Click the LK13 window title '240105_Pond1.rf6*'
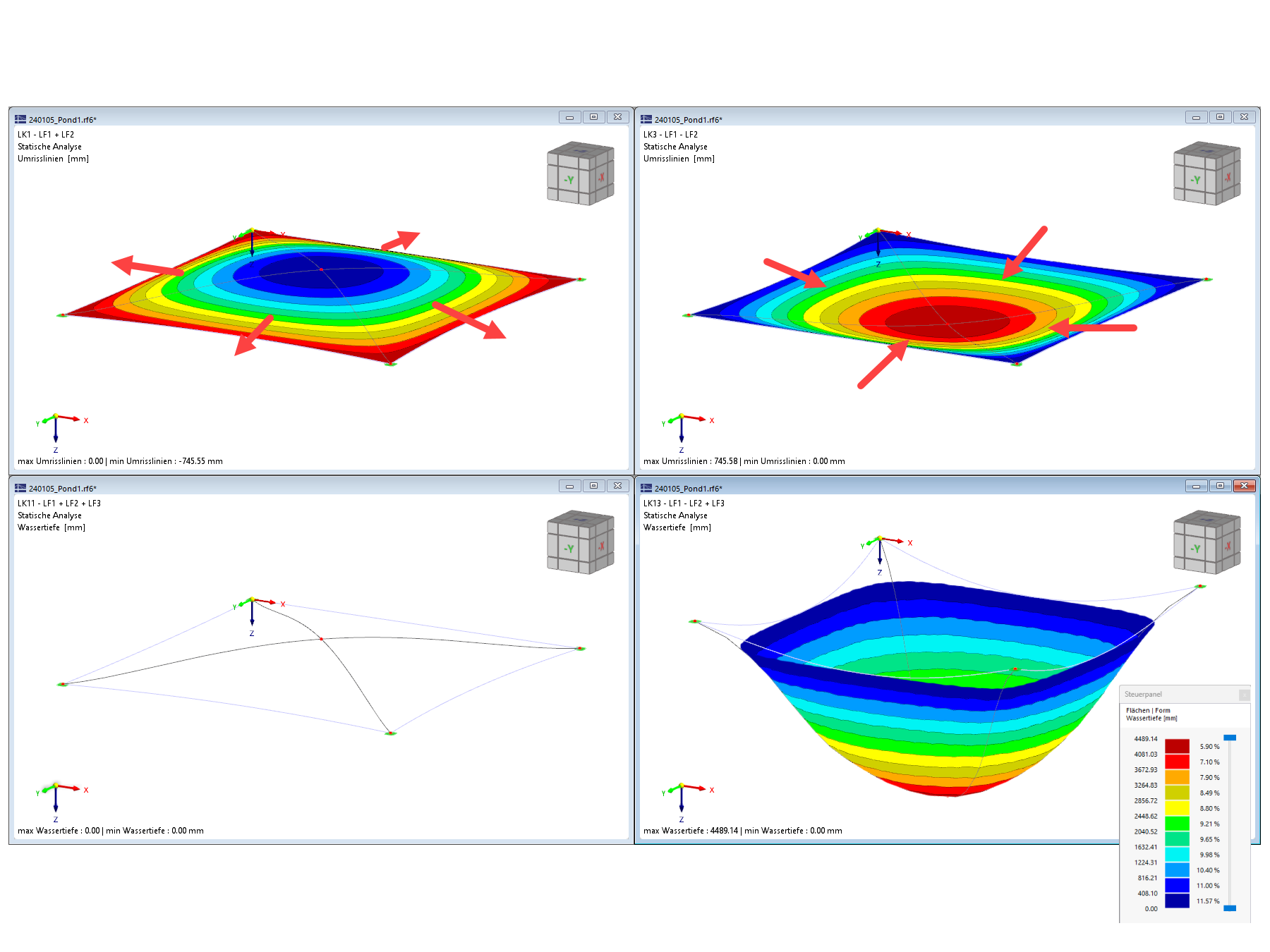Viewport: 1270px width, 952px height. (x=688, y=489)
